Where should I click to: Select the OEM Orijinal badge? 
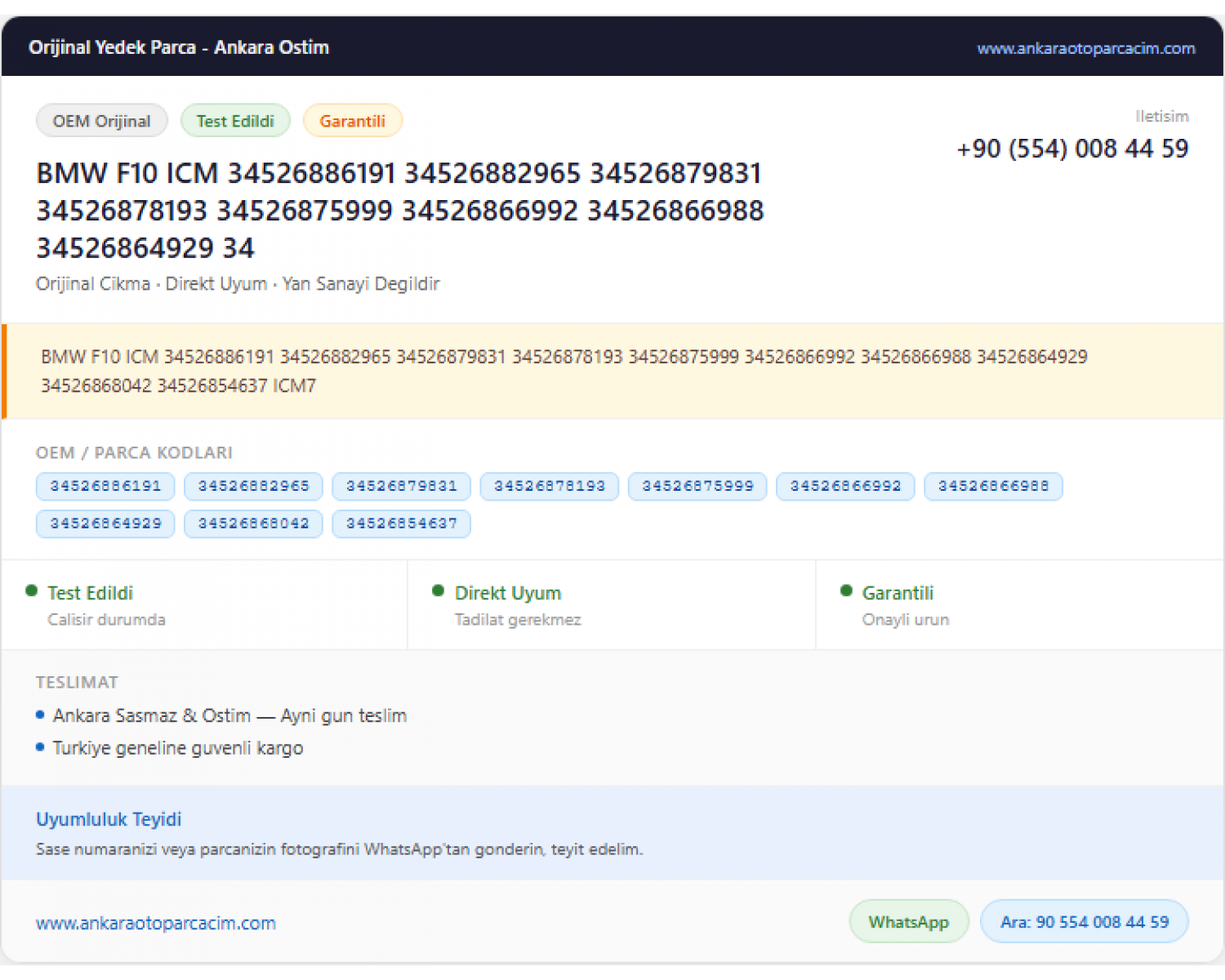pyautogui.click(x=102, y=121)
